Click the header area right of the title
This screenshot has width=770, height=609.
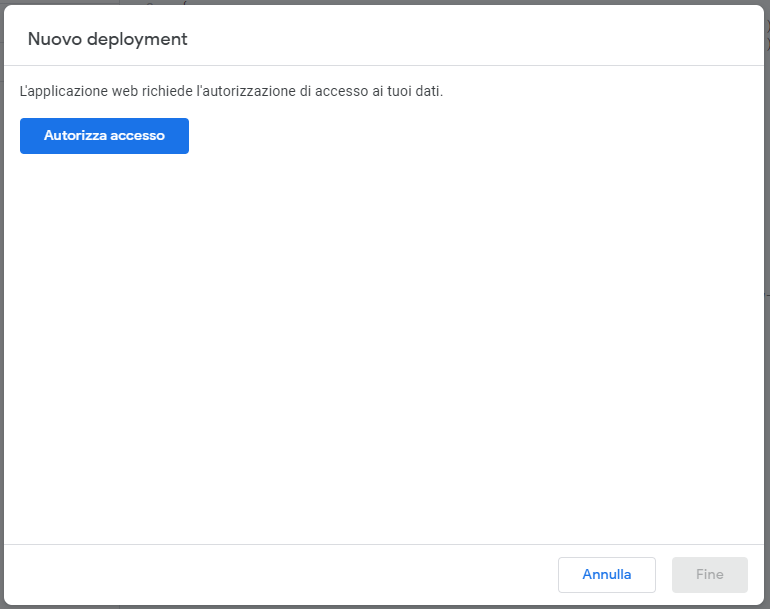(x=480, y=40)
